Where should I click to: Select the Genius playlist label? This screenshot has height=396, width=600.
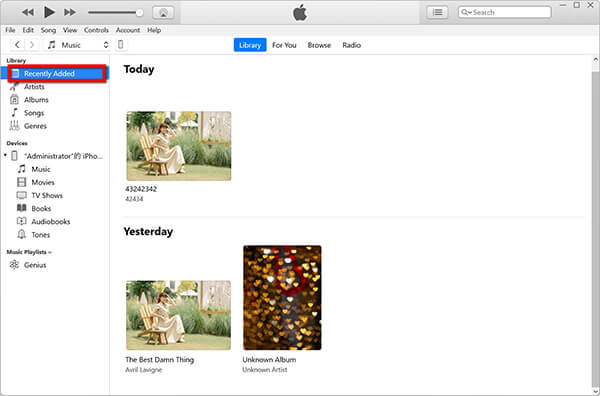click(x=35, y=265)
